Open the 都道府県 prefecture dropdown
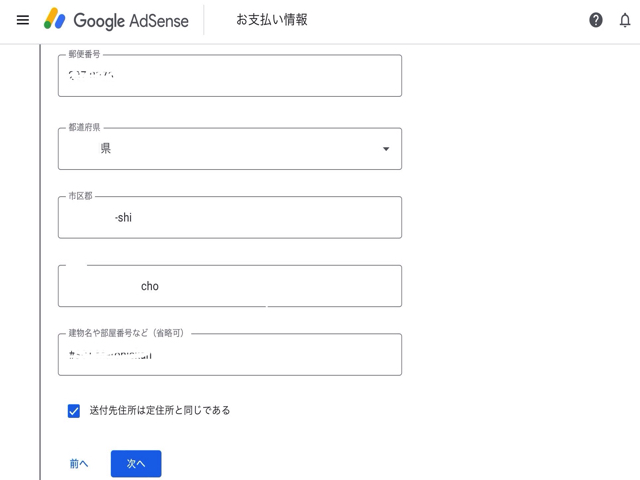 [x=230, y=149]
